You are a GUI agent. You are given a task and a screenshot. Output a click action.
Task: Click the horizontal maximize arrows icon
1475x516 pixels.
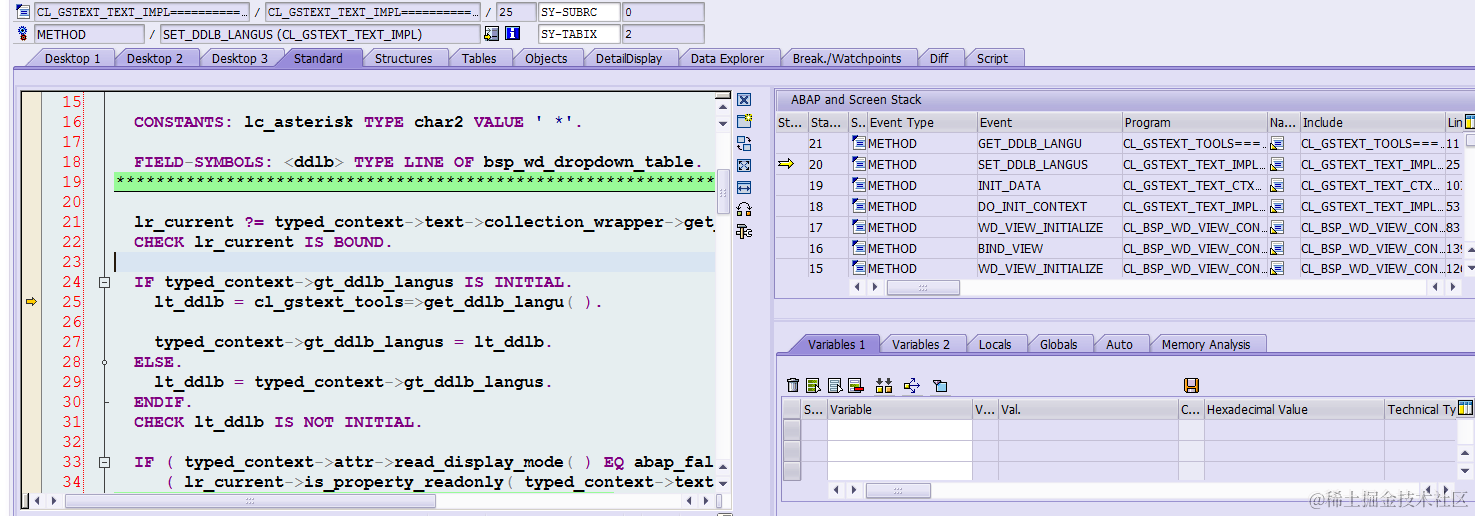pos(743,188)
